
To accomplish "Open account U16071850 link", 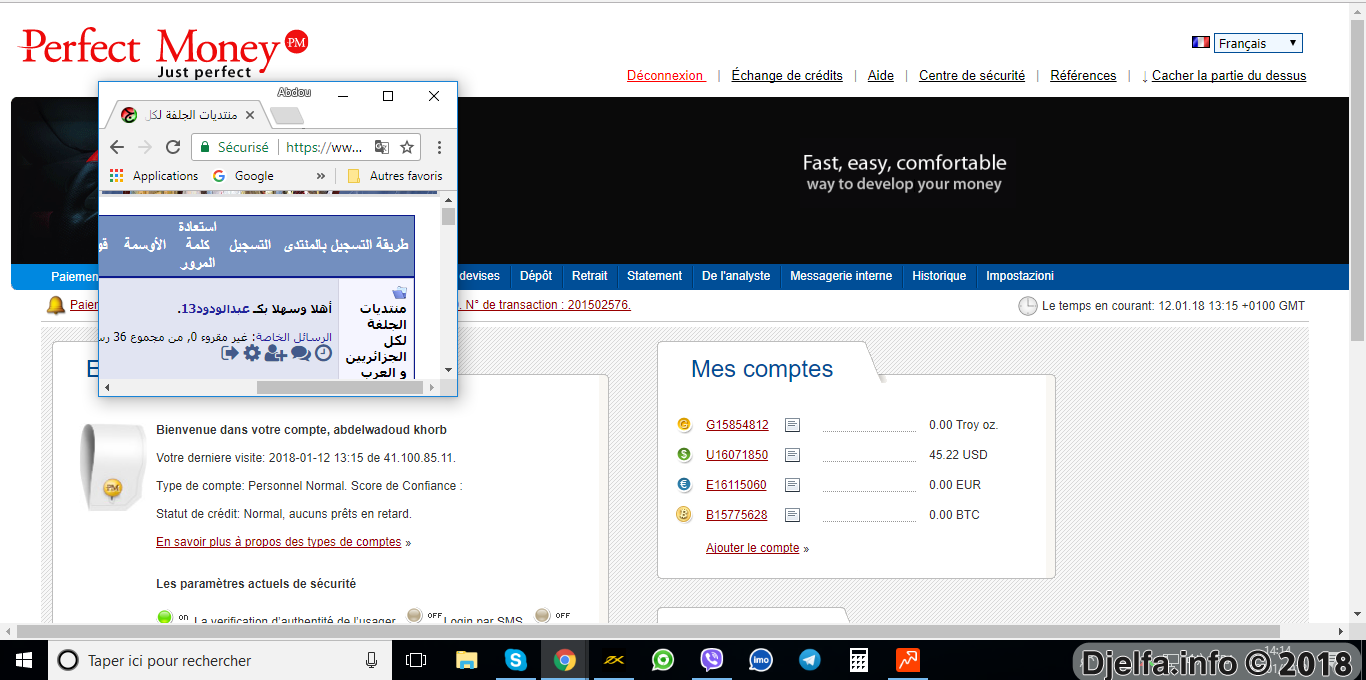I will pyautogui.click(x=737, y=455).
